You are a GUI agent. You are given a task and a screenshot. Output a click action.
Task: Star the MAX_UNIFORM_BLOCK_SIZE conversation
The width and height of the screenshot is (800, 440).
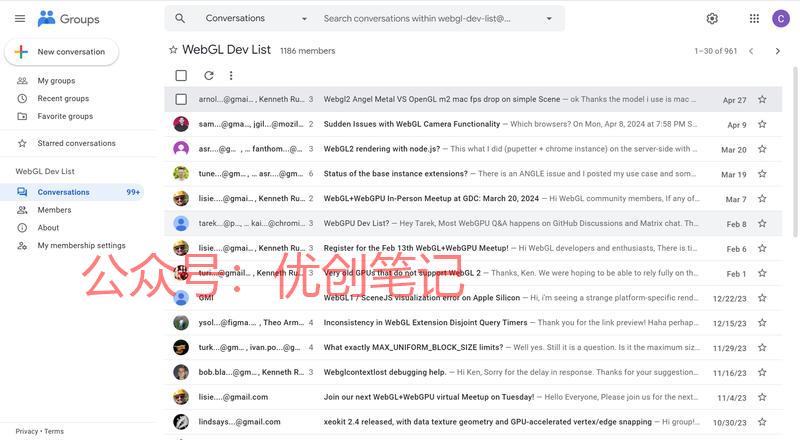[762, 348]
